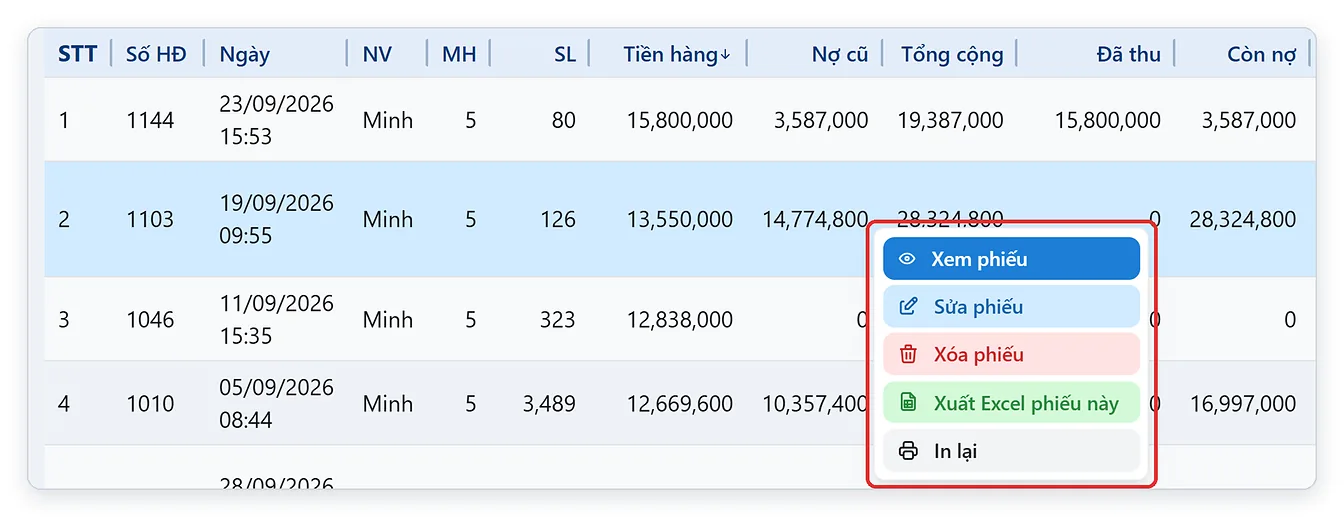Viewport: 1344px width, 517px height.
Task: Click quantity 80 in SL column
Action: click(564, 120)
